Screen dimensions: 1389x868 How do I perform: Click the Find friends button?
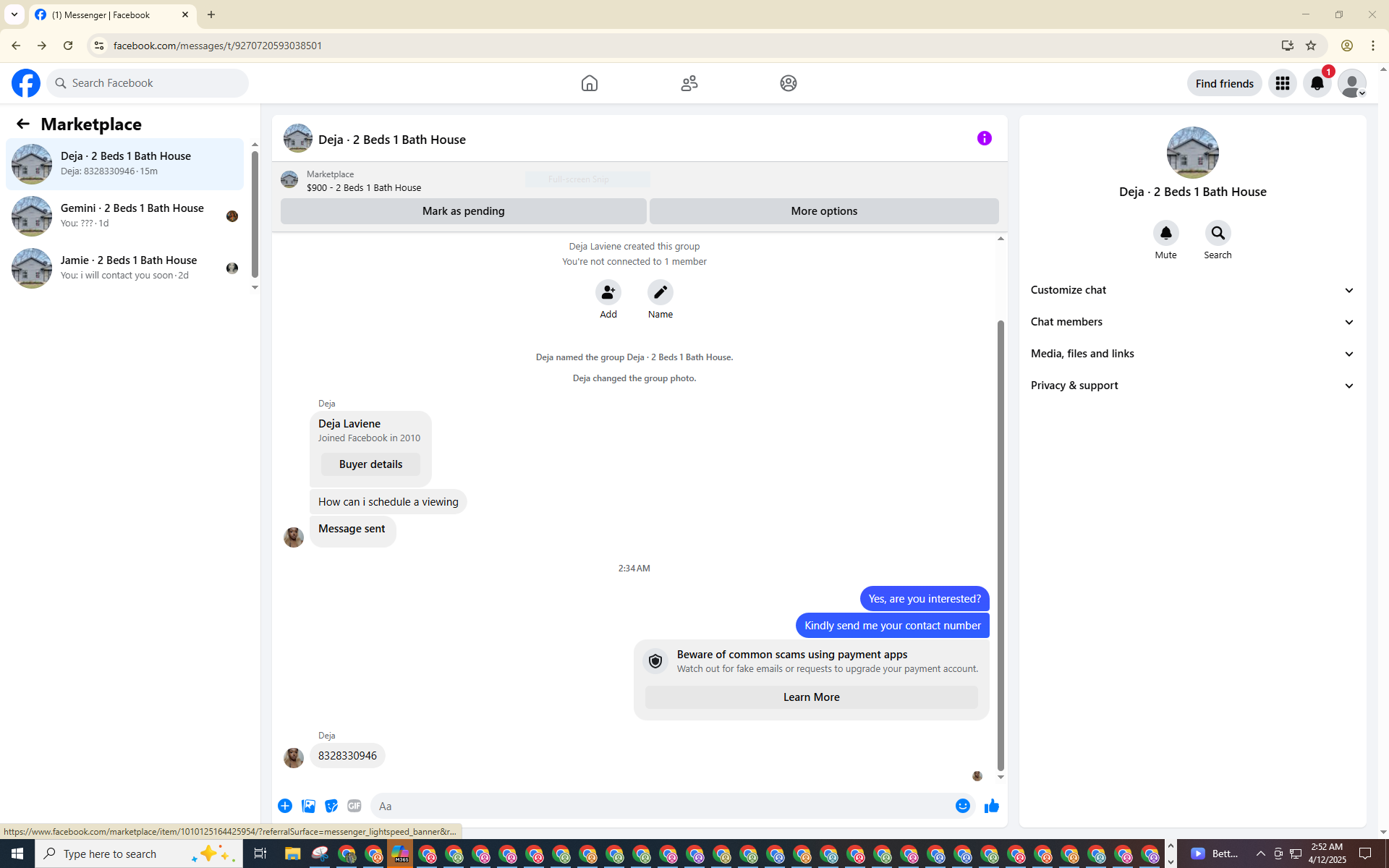pos(1224,83)
